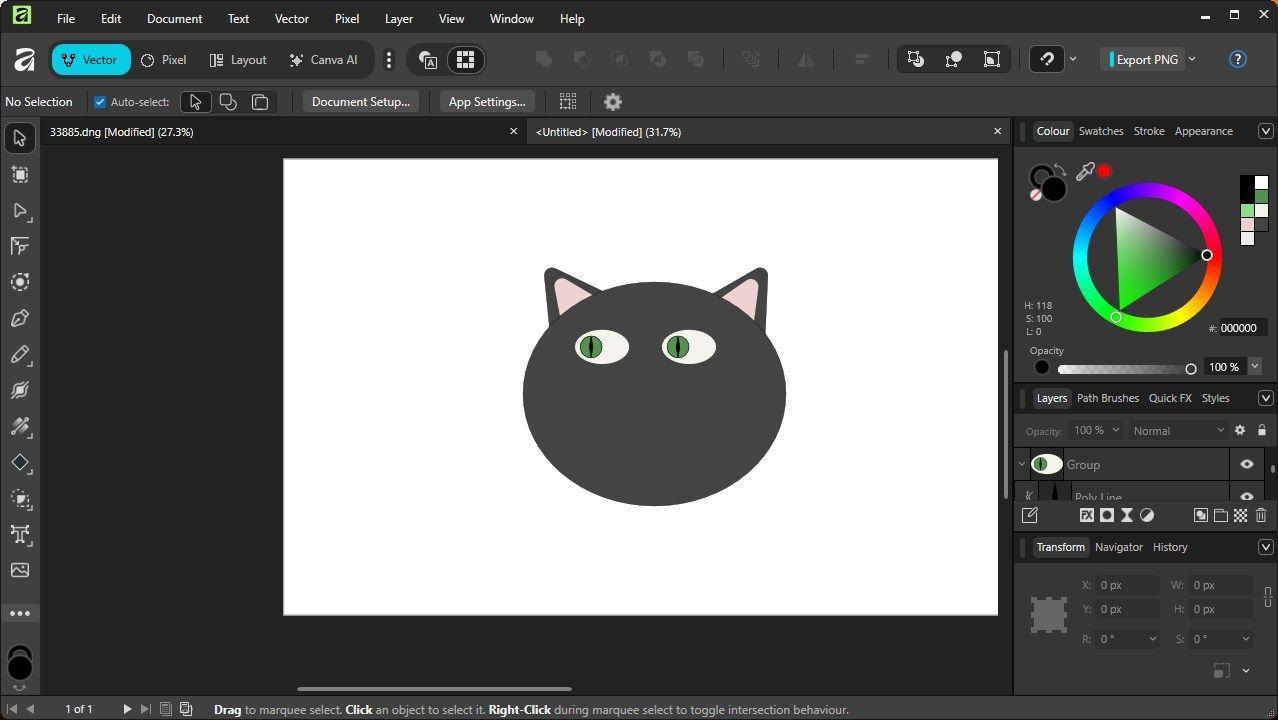Viewport: 1278px width, 720px height.
Task: Delete layer with the trash icon
Action: click(x=1261, y=516)
